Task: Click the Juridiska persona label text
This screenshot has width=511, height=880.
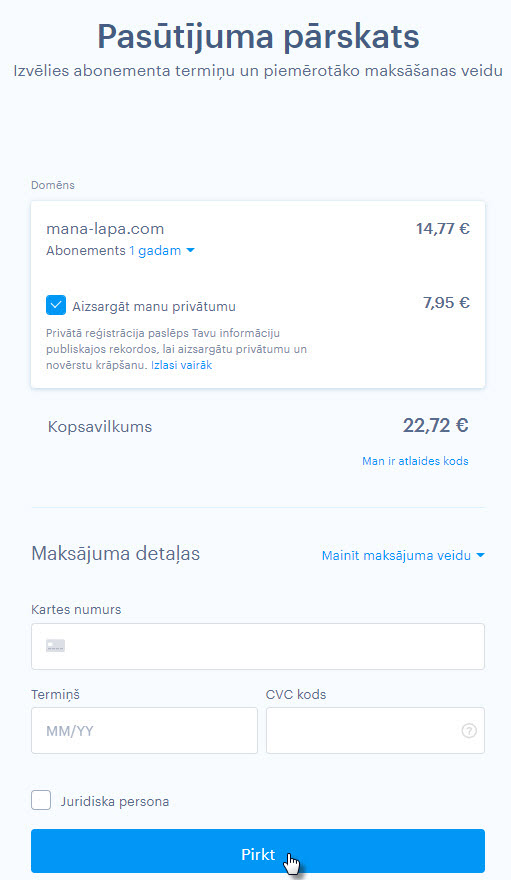Action: click(x=115, y=801)
